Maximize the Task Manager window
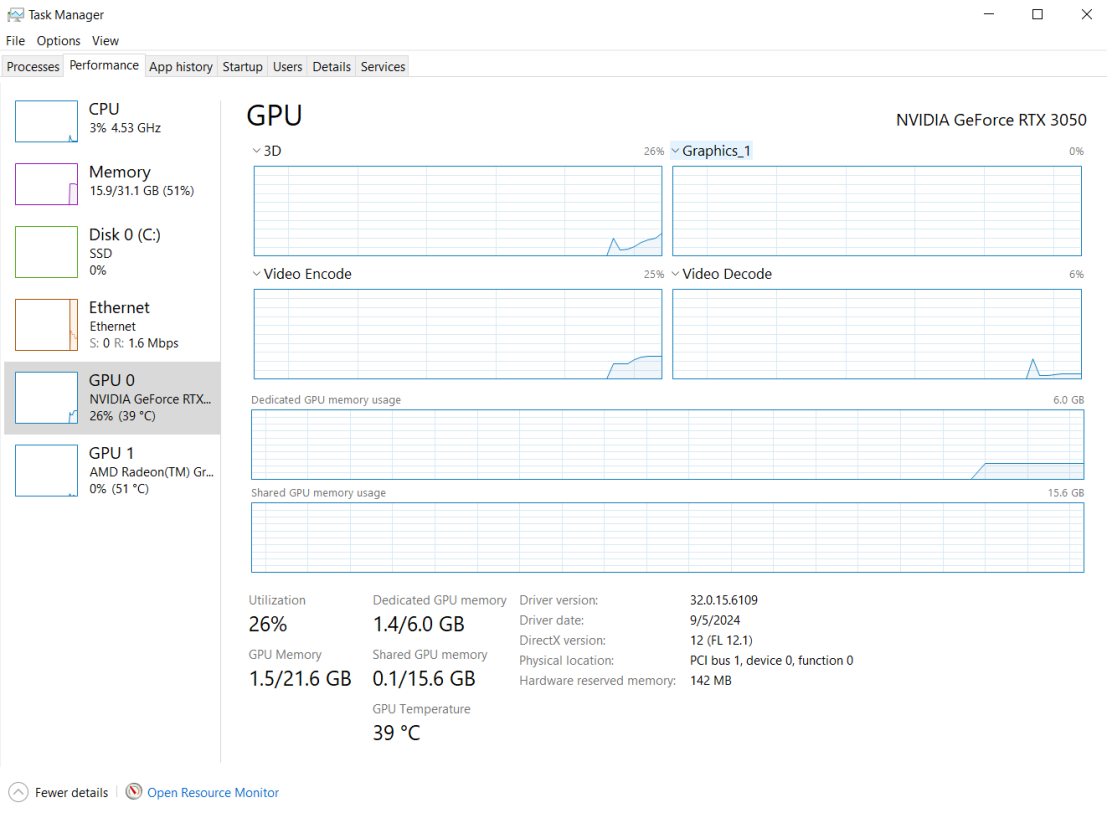This screenshot has height=813, width=1107. click(1037, 14)
